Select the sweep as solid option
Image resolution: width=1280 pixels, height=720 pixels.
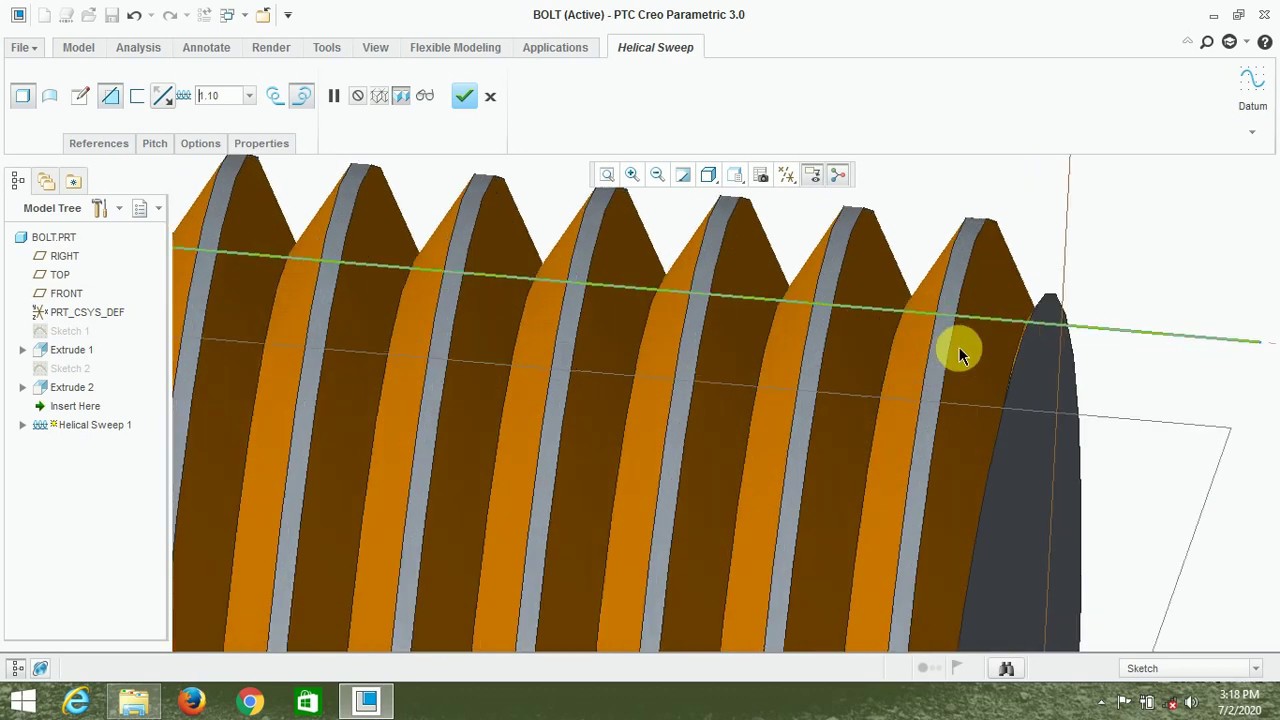[x=23, y=96]
